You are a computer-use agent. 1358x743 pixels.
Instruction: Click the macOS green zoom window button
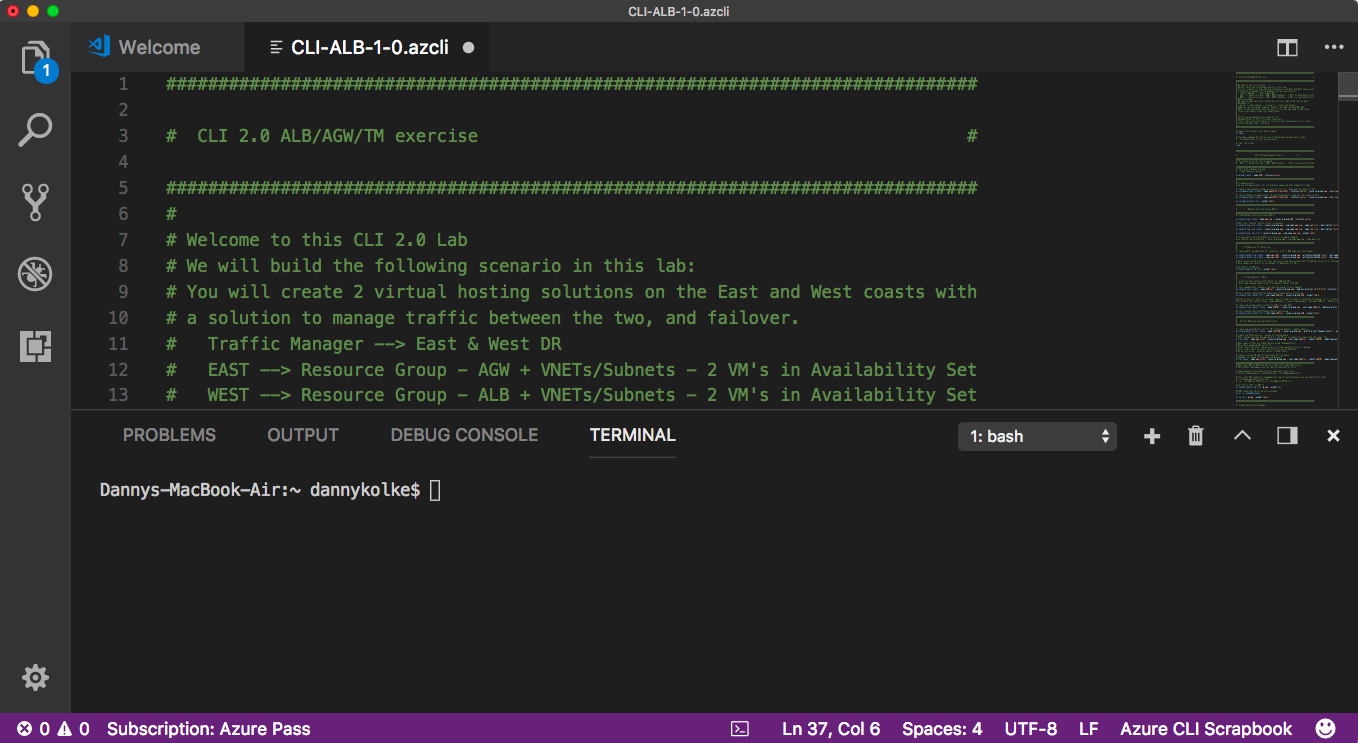tap(53, 11)
